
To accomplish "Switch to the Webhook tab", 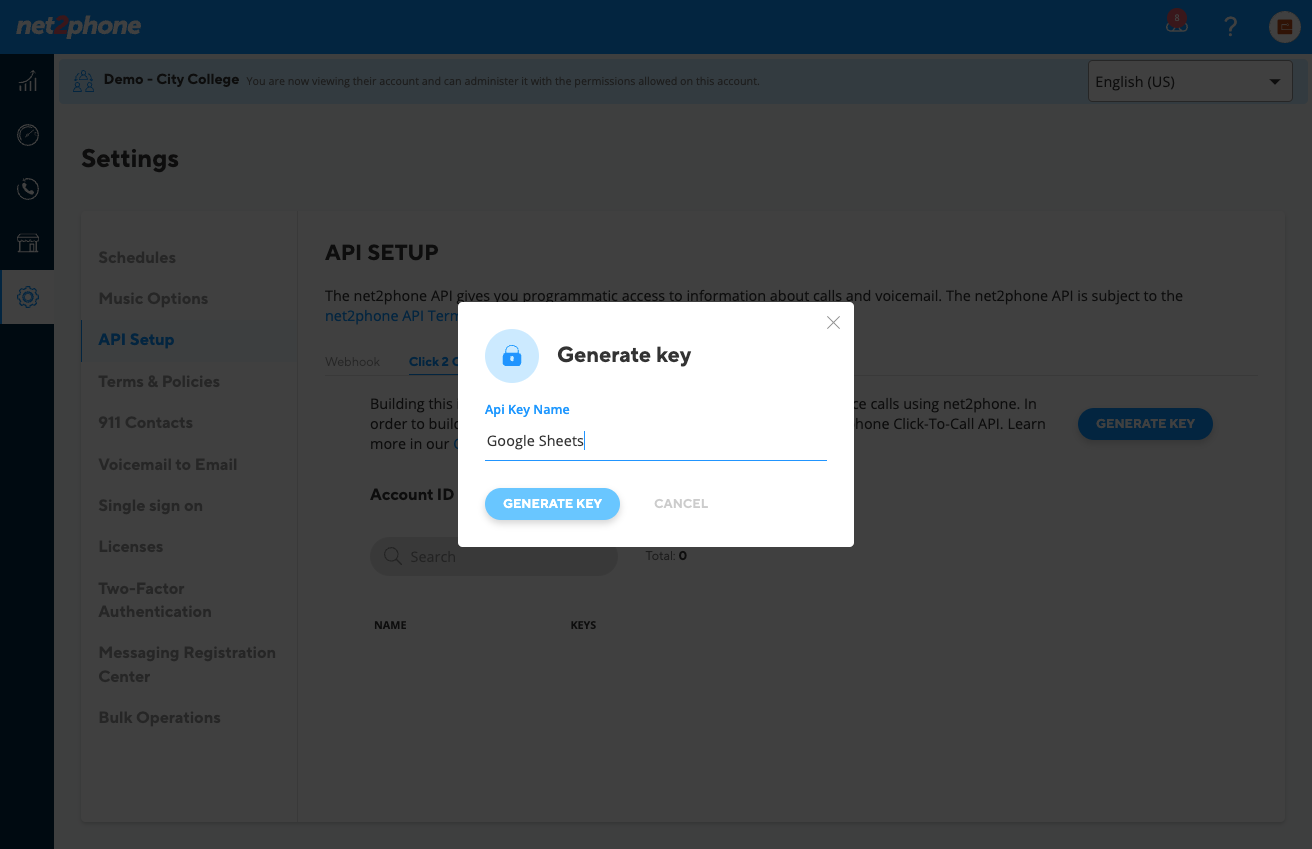I will [353, 362].
